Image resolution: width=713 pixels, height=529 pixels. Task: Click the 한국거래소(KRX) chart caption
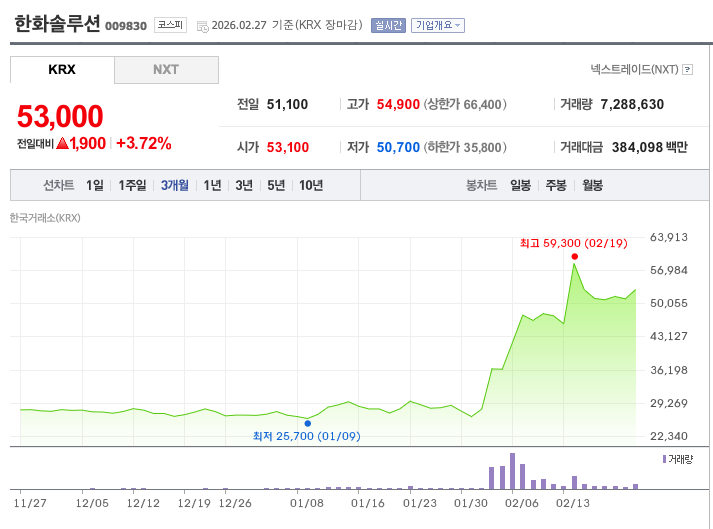(45, 218)
